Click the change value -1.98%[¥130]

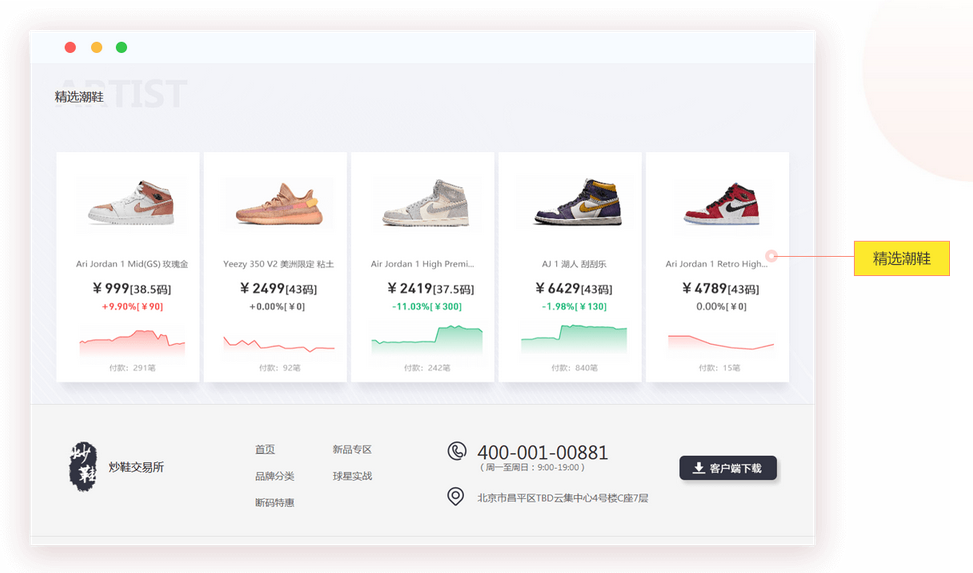coord(574,307)
